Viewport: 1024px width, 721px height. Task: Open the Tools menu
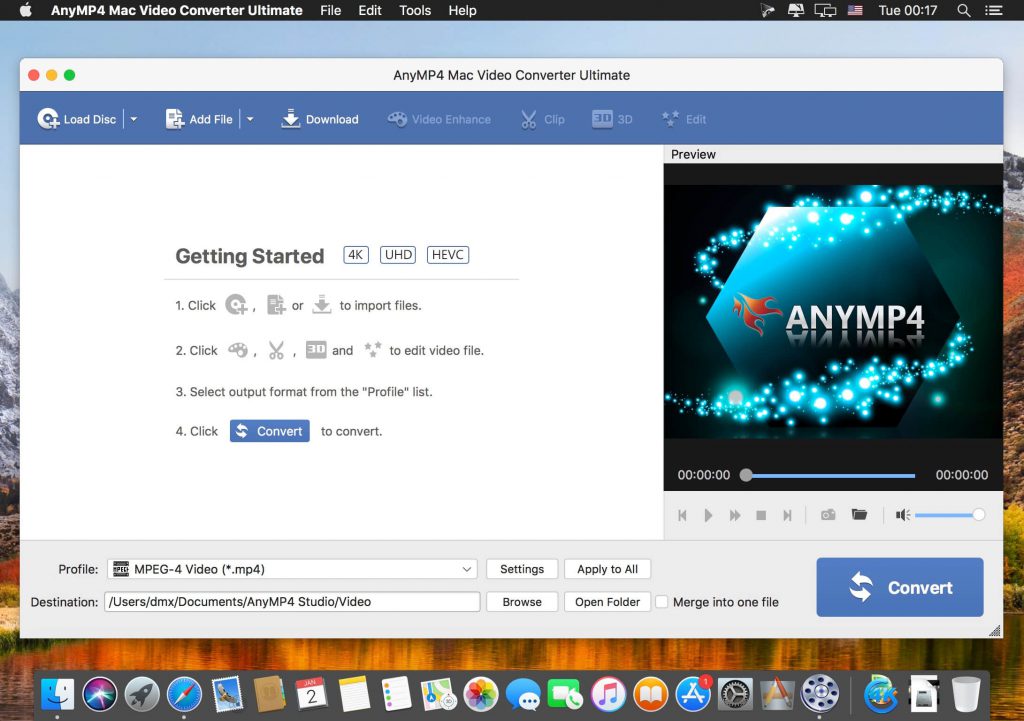pyautogui.click(x=414, y=10)
